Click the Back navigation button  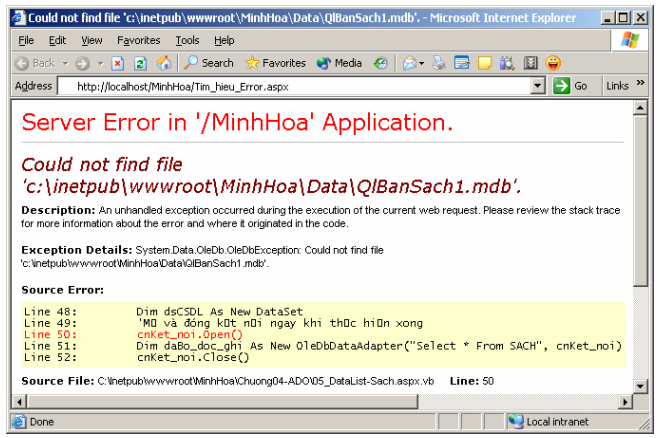coord(36,62)
